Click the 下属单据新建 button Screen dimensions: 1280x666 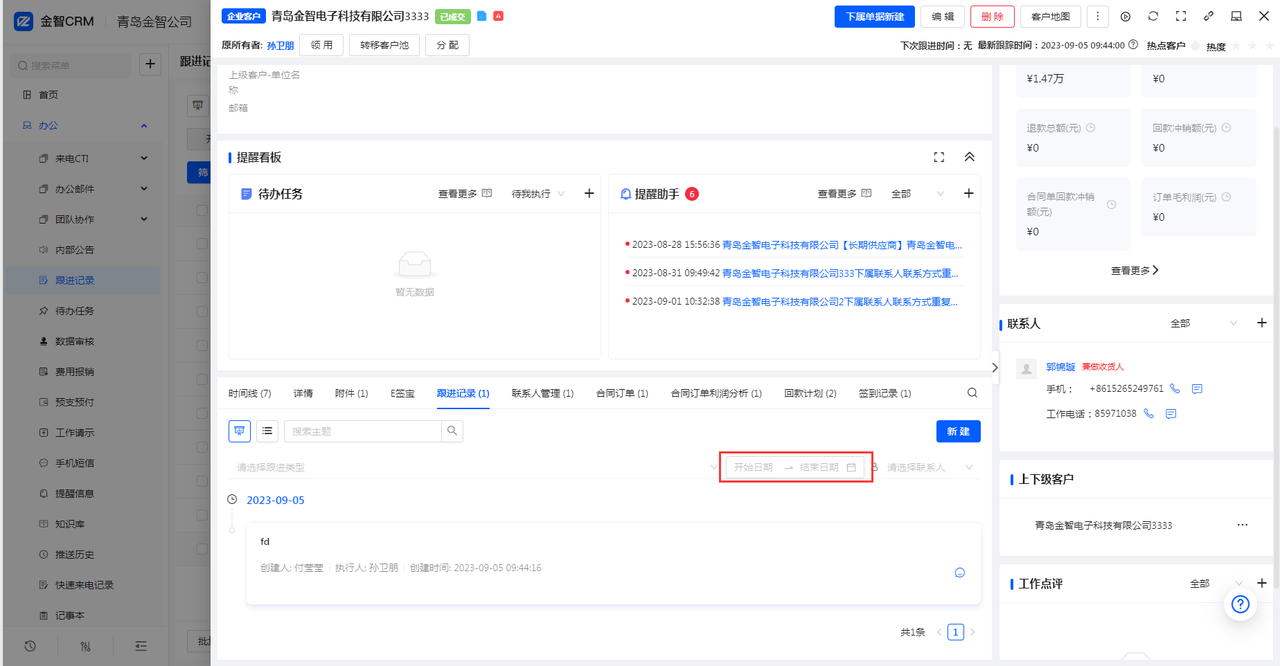point(874,17)
